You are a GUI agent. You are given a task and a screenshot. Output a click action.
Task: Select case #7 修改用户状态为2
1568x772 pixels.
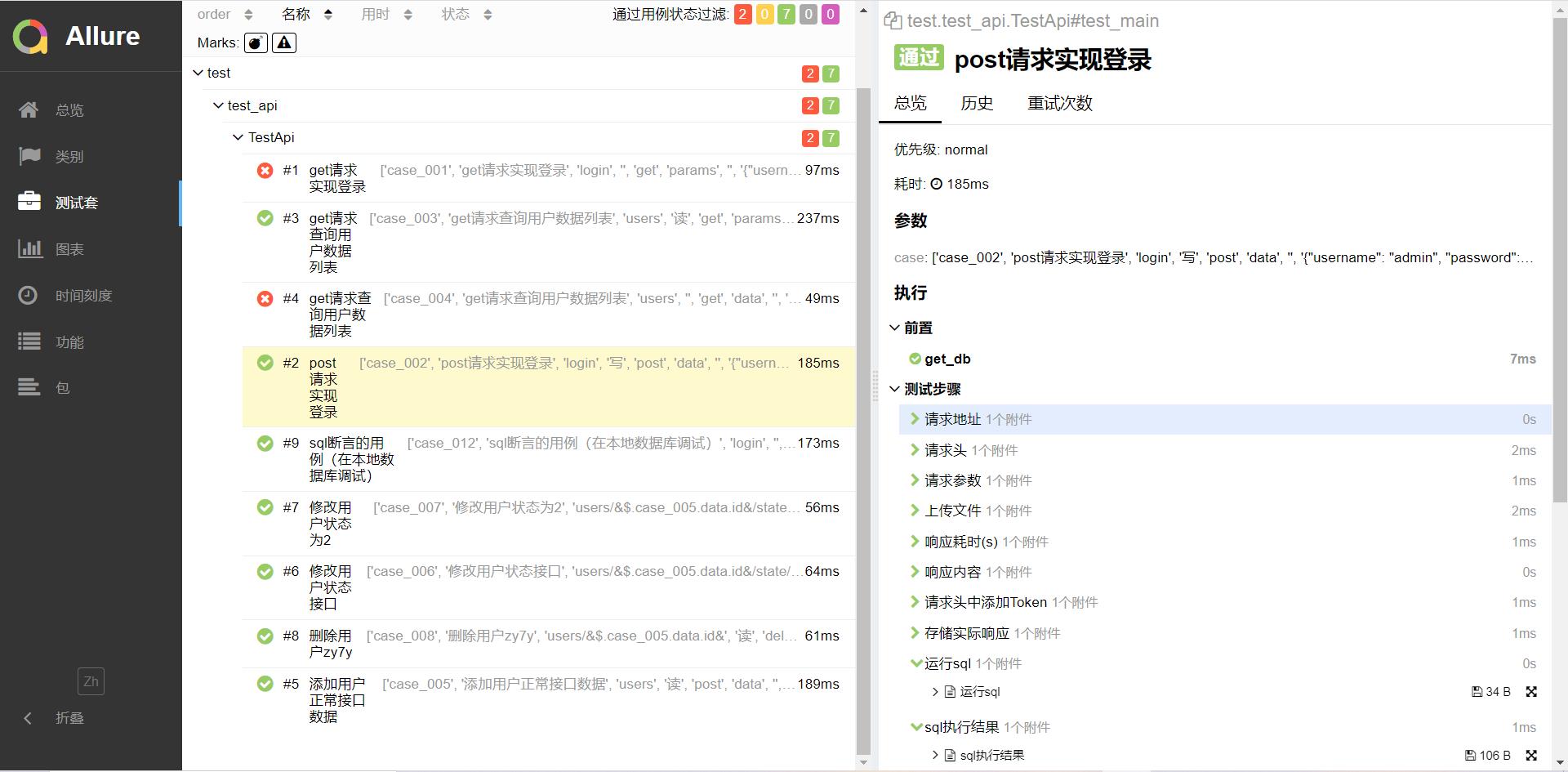tap(549, 524)
